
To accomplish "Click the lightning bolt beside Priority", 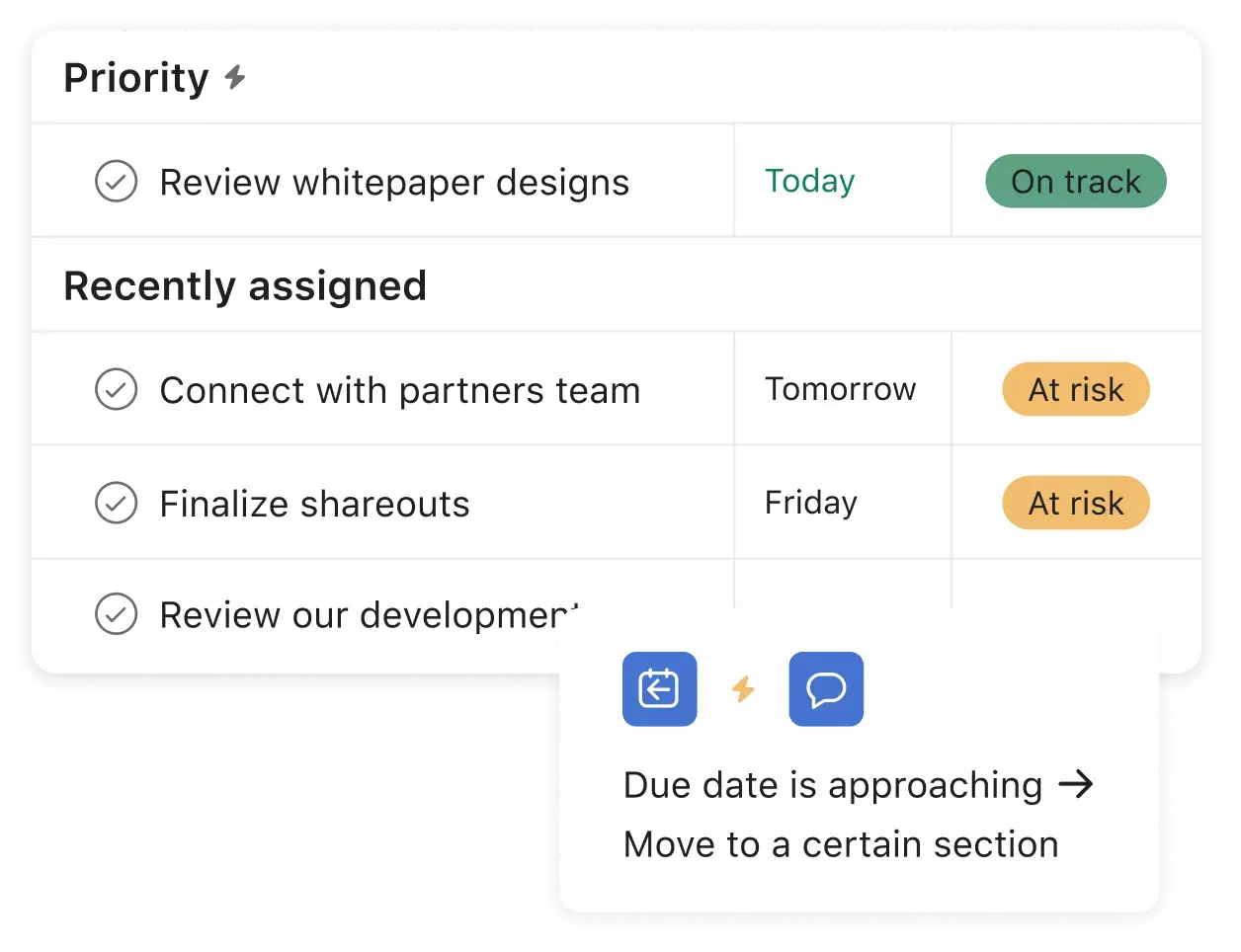I will coord(234,77).
